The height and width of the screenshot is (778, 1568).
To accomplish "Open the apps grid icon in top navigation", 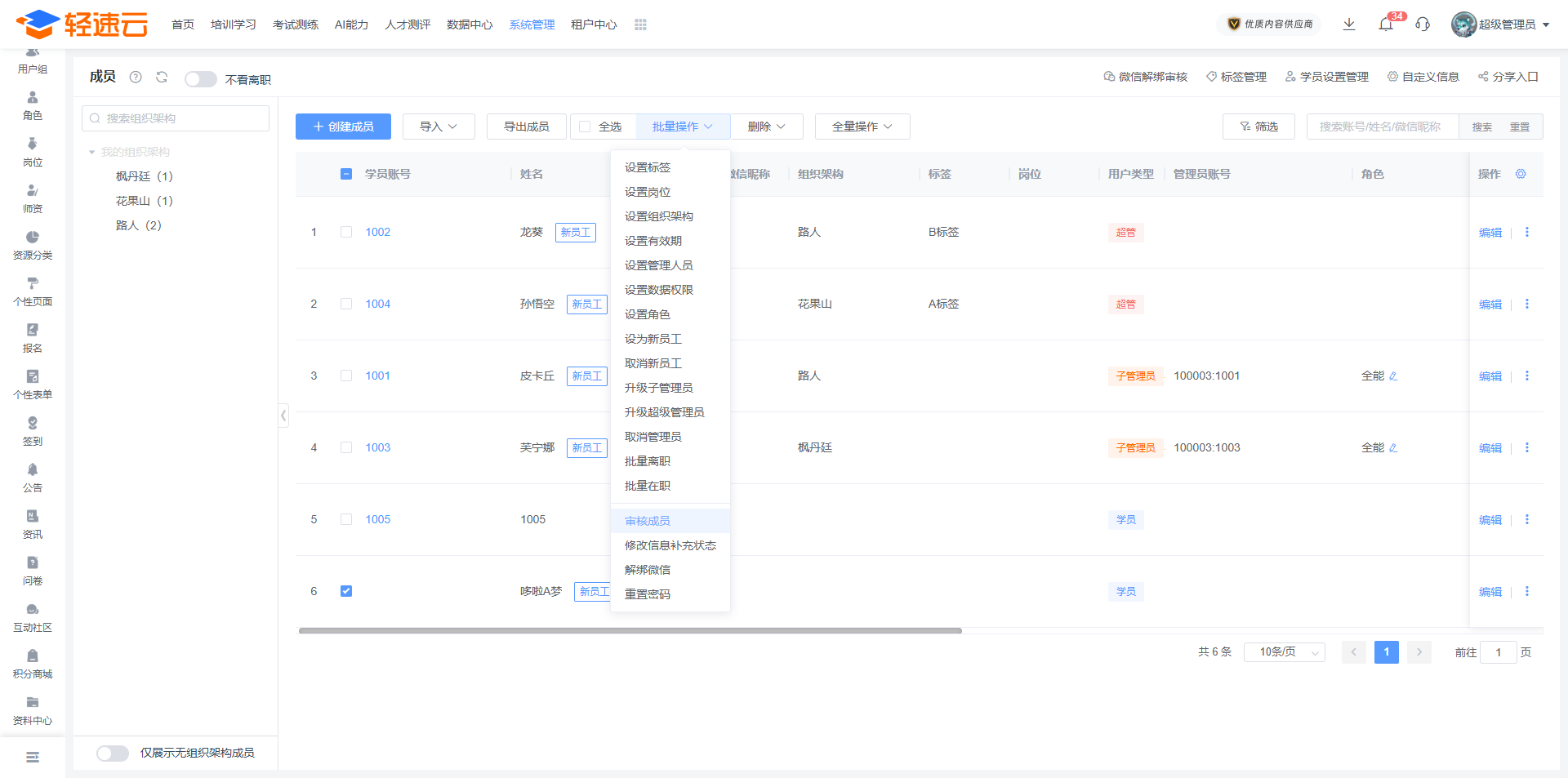I will point(640,24).
